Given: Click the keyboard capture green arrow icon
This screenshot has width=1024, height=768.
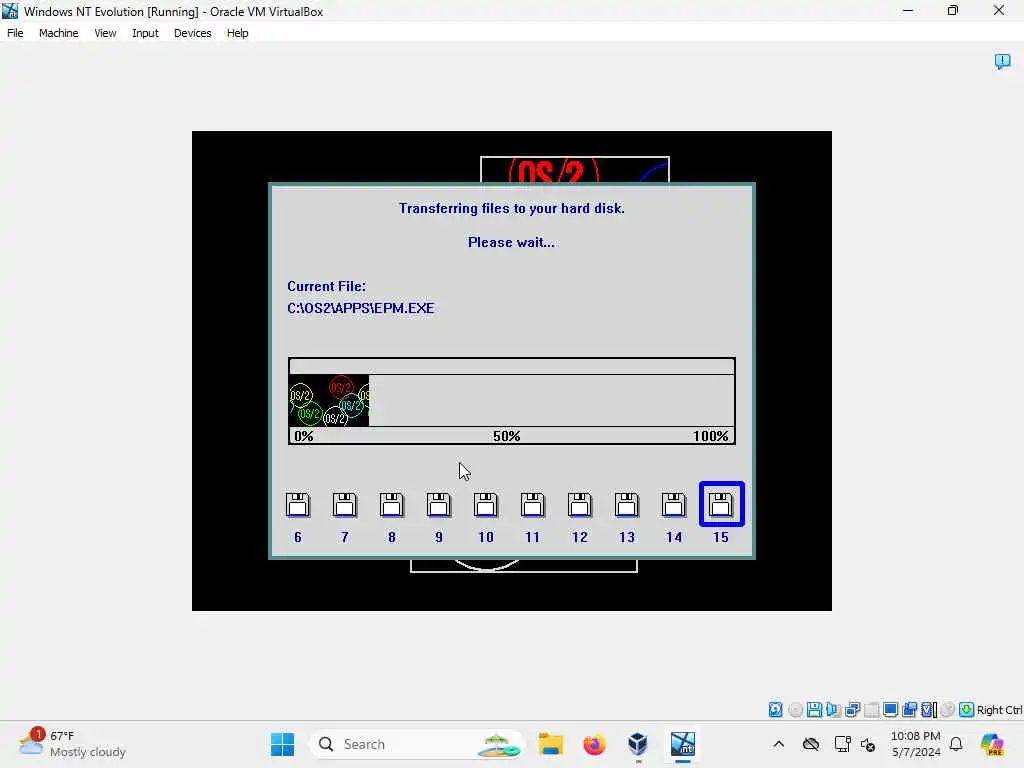Looking at the screenshot, I should [x=967, y=709].
